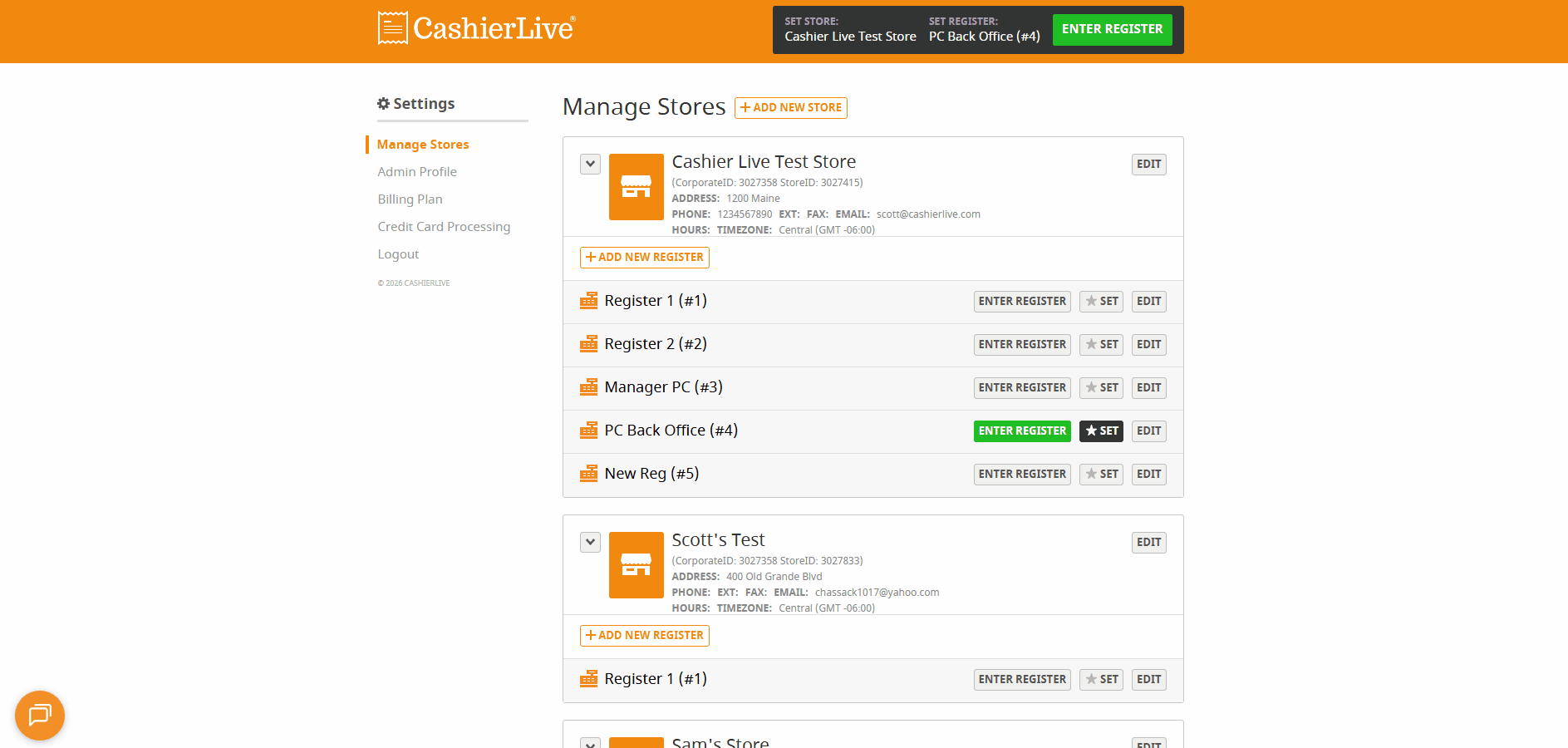Edit Scott's Test Register 1
The height and width of the screenshot is (748, 1568).
coord(1149,680)
